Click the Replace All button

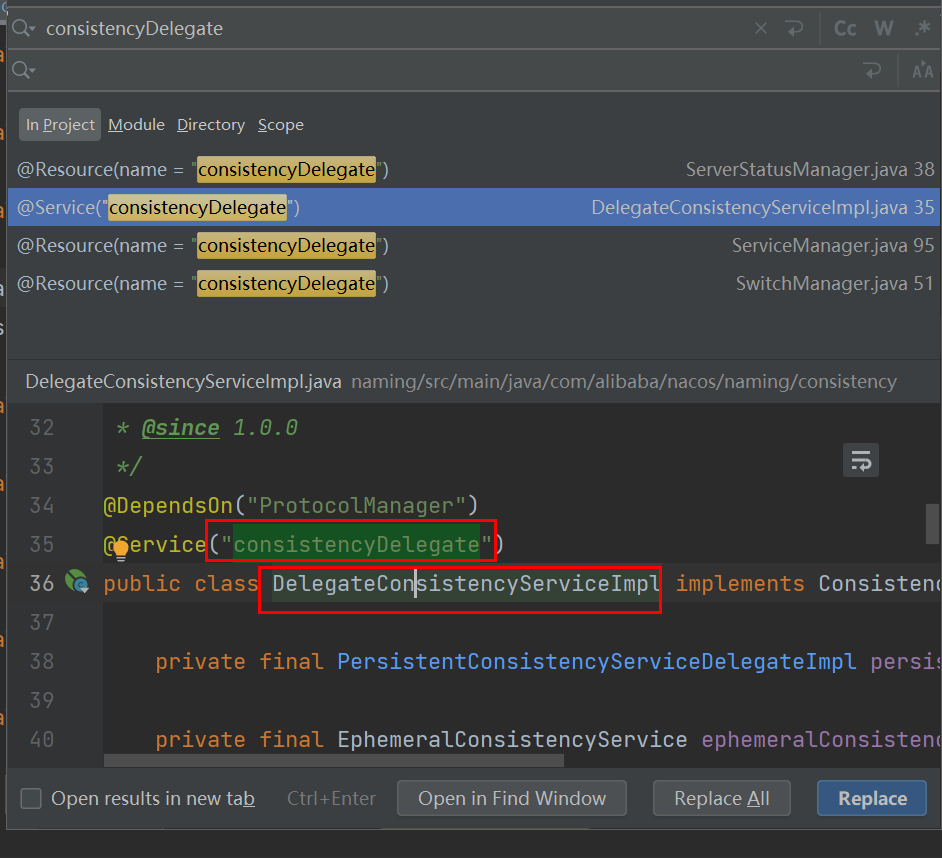click(x=722, y=798)
